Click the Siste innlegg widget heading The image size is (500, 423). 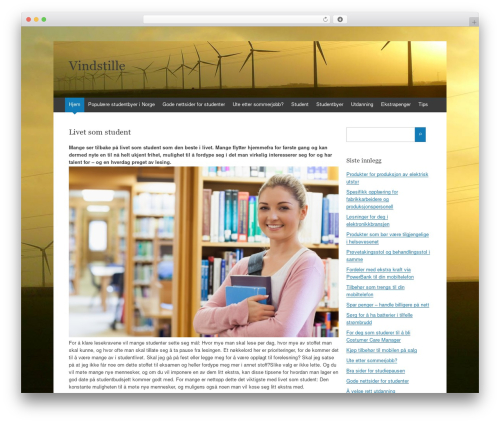pyautogui.click(x=364, y=161)
